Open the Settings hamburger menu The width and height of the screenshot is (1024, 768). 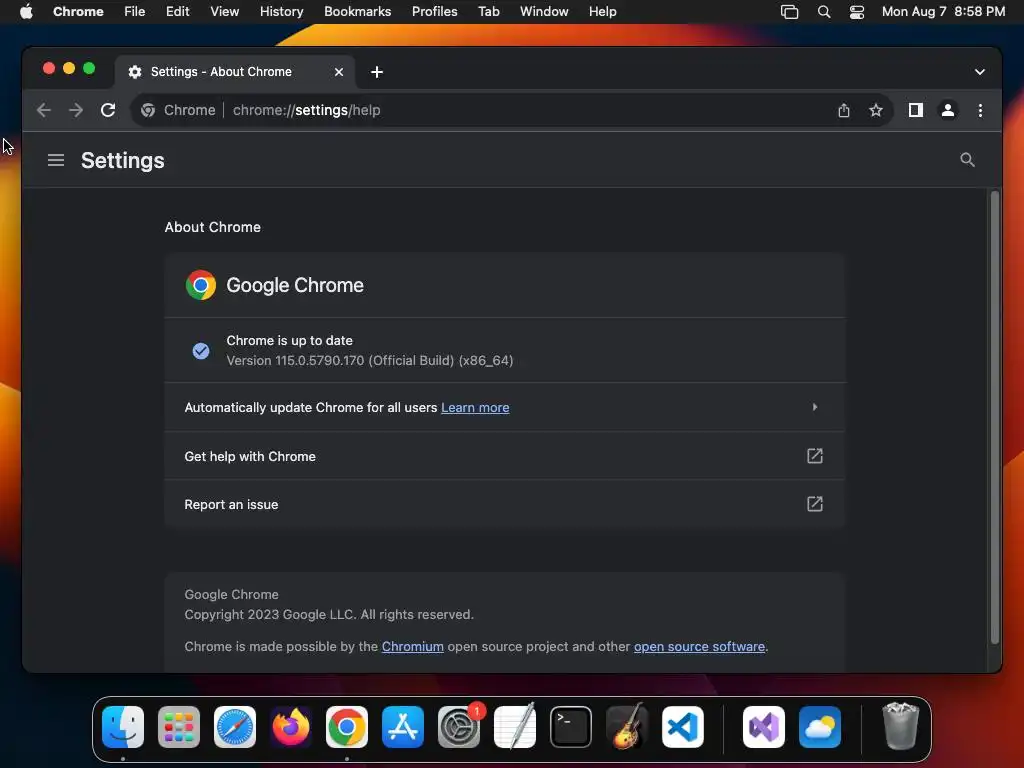point(56,160)
